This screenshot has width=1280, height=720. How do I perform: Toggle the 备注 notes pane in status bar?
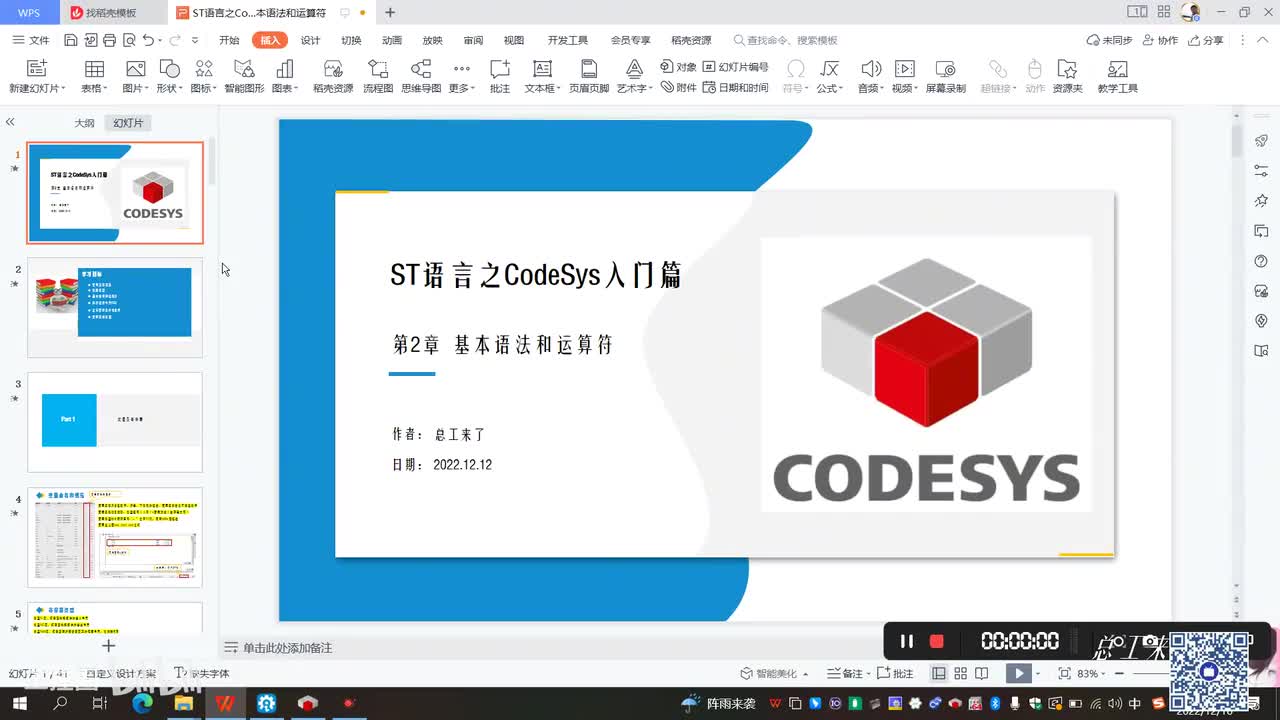[847, 674]
